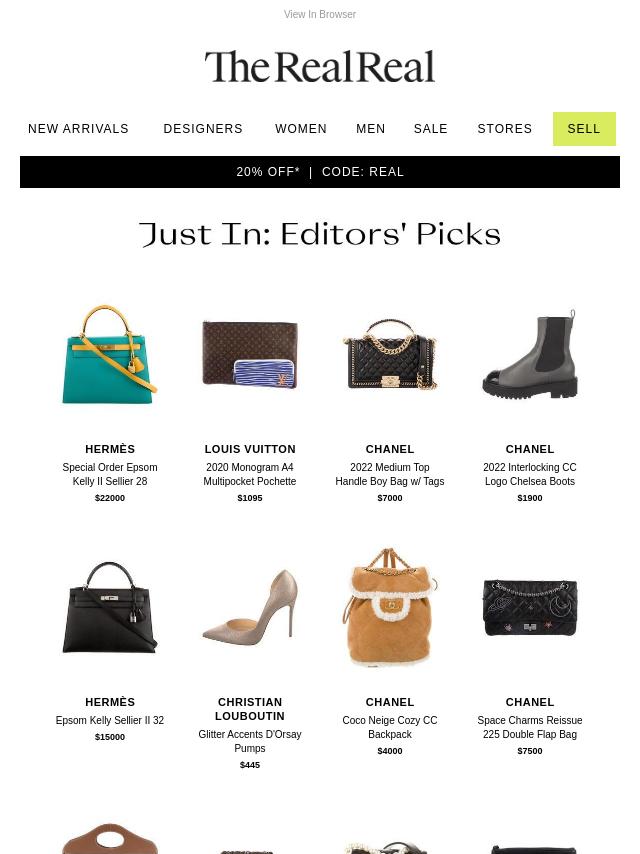Screen dimensions: 640x854
Task: Open The RealReal logo
Action: point(320,66)
